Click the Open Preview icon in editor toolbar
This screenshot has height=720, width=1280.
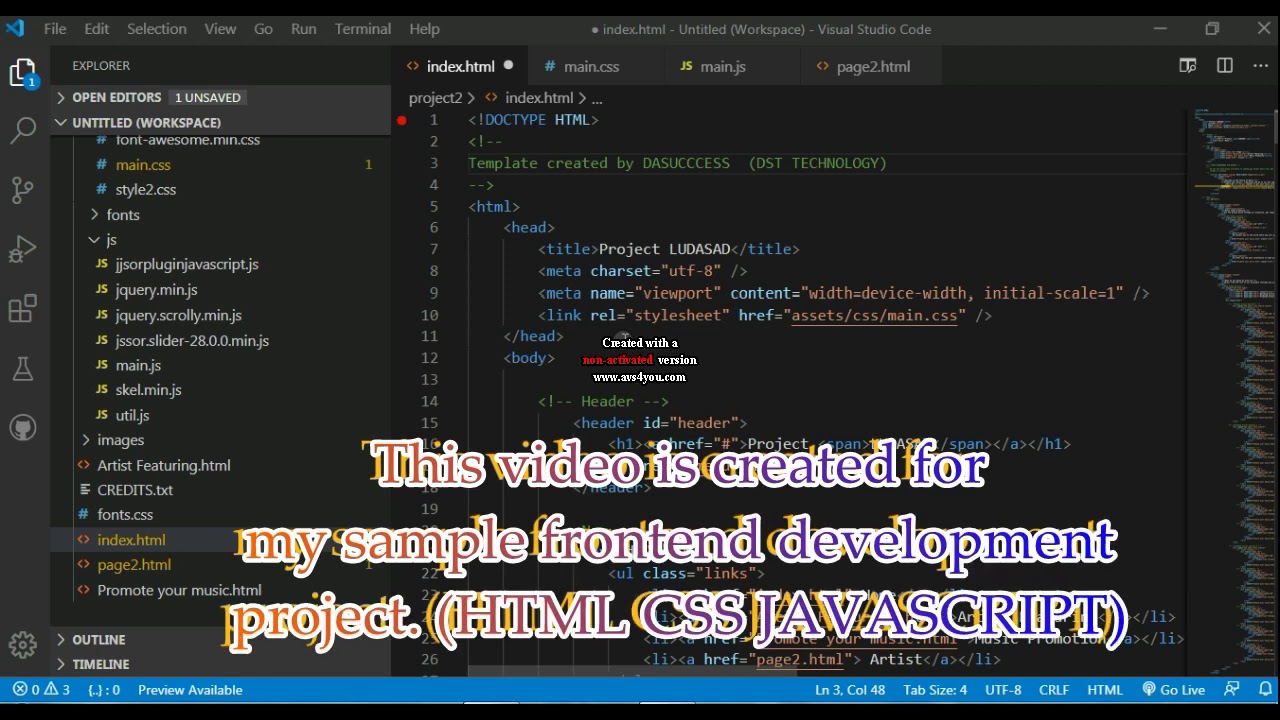[1188, 66]
